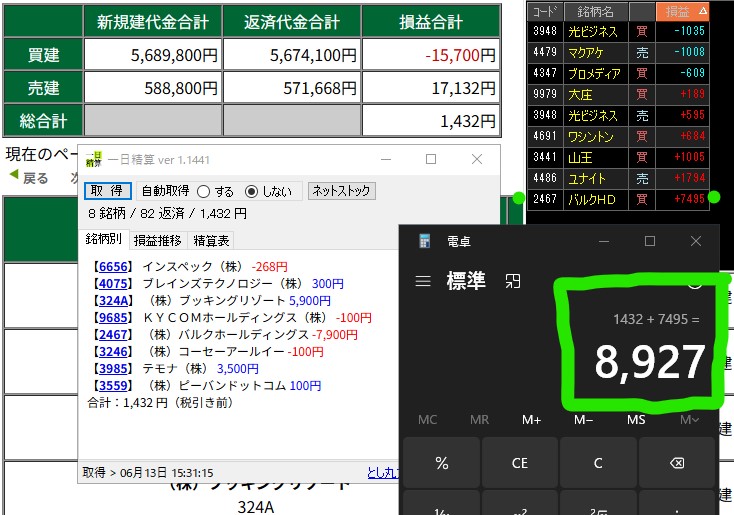Click the calculator percent key
734x515 pixels.
tap(441, 463)
